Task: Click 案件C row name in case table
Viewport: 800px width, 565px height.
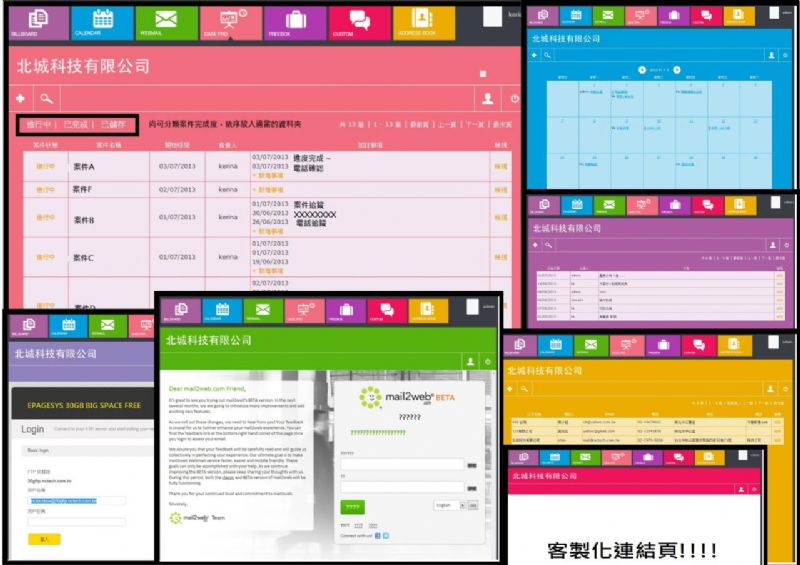Action: coord(83,258)
